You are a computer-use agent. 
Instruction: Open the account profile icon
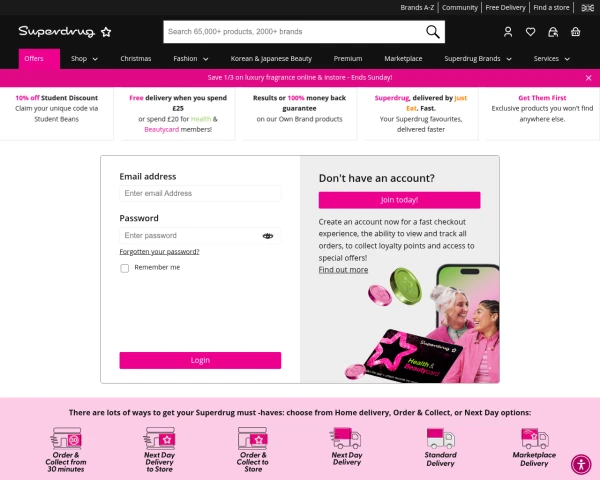click(x=508, y=32)
